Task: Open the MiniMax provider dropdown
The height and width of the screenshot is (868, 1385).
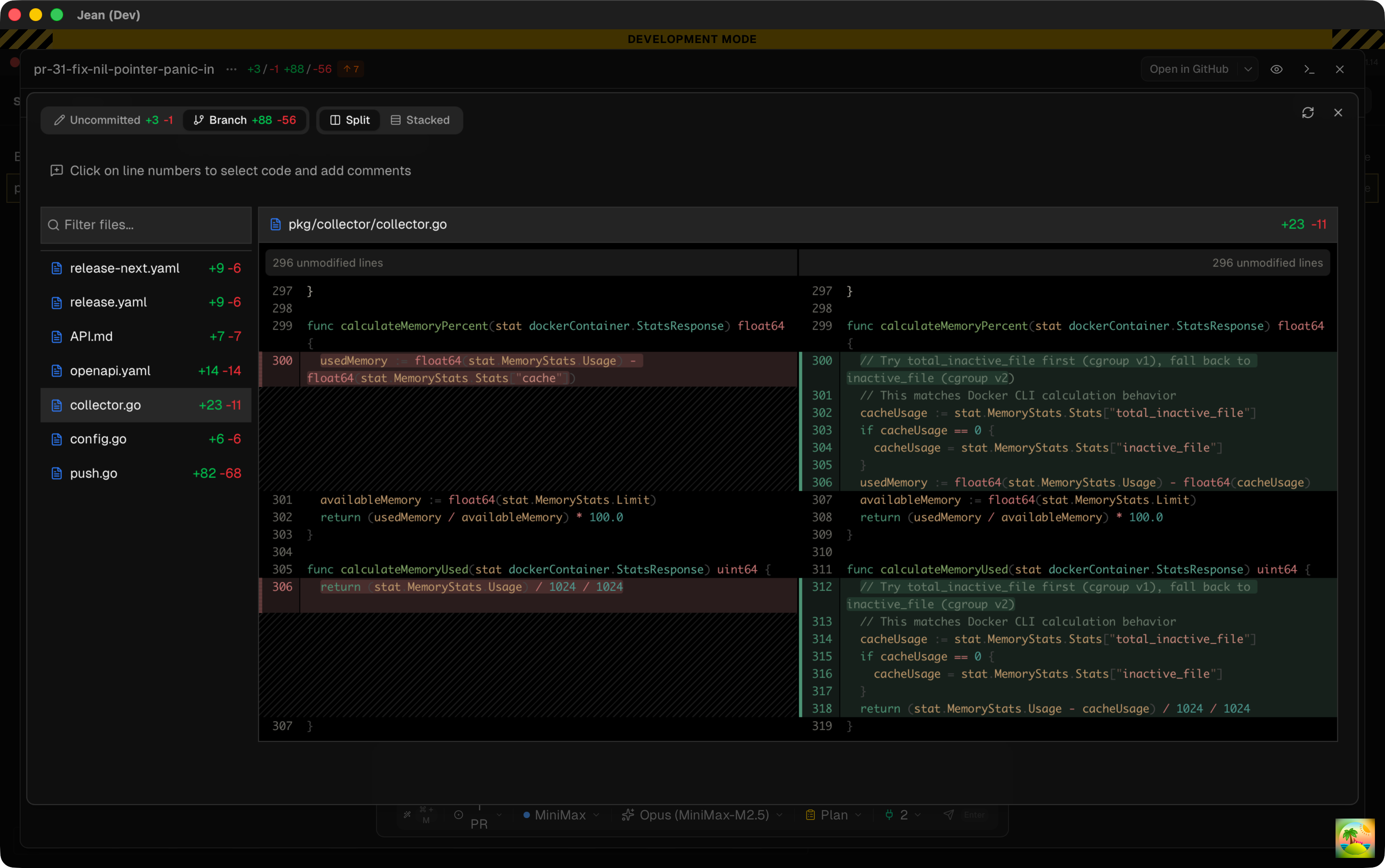Action: (x=561, y=814)
